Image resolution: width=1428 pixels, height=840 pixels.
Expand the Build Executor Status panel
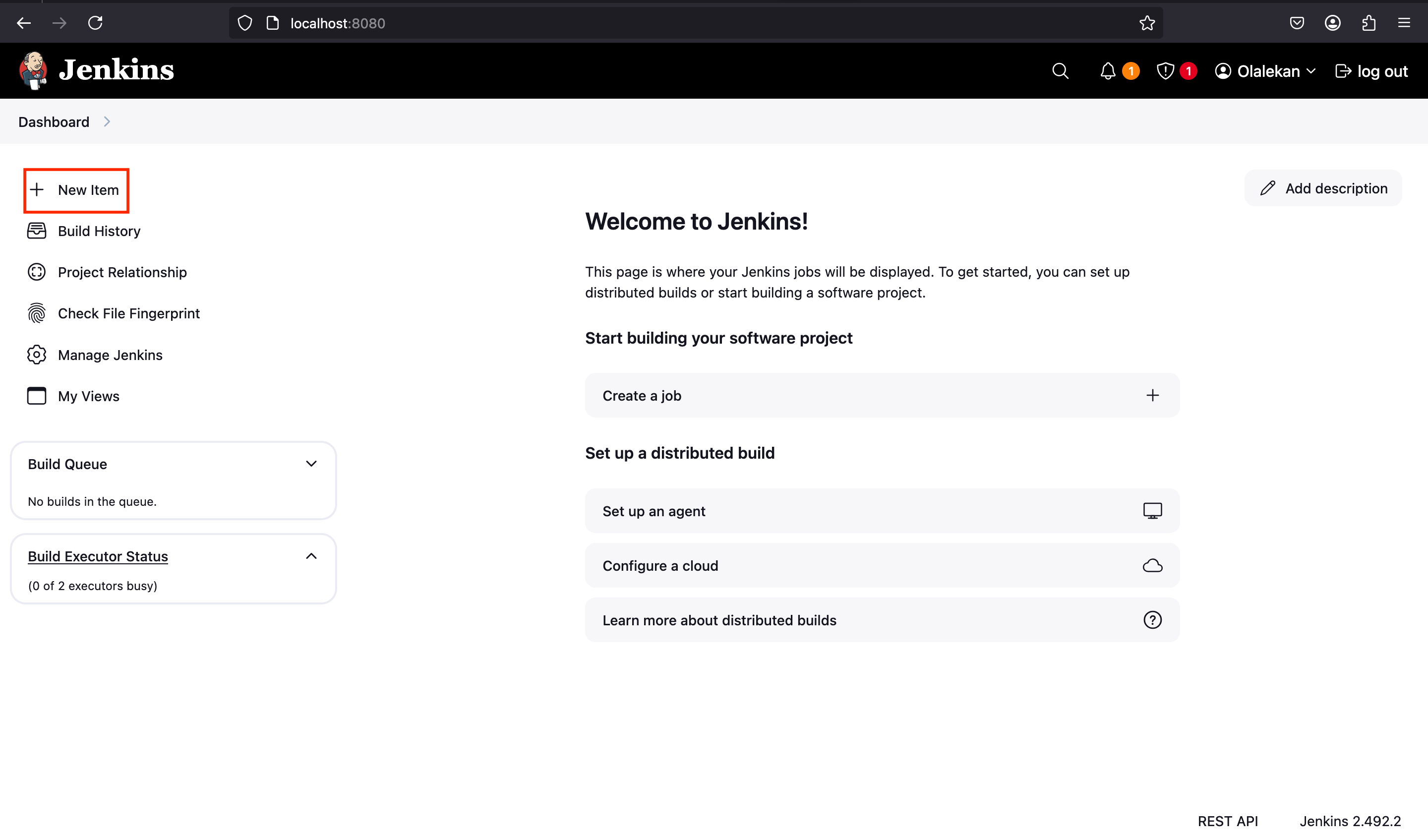(311, 556)
